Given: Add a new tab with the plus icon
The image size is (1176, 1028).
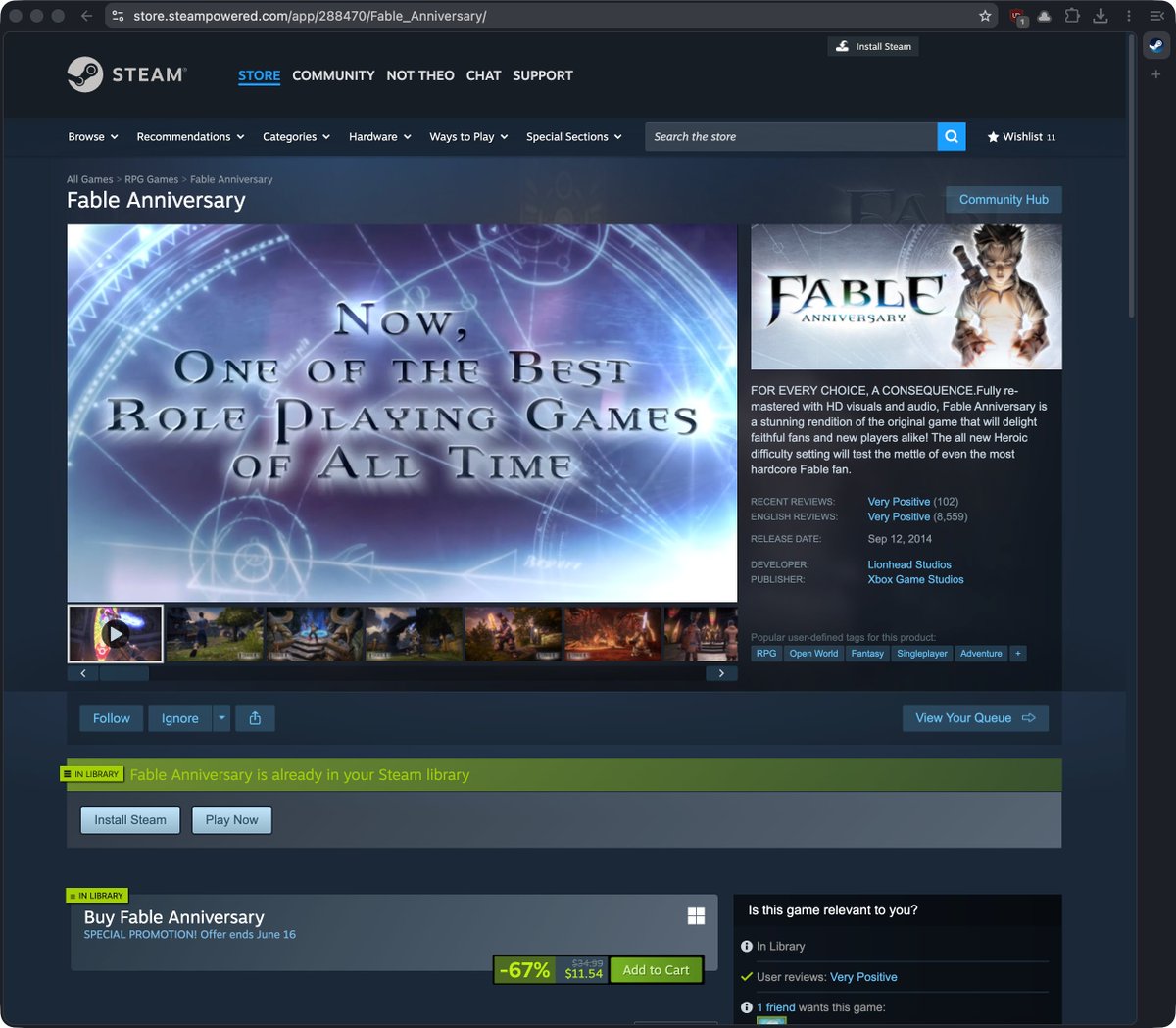Looking at the screenshot, I should click(x=1156, y=74).
